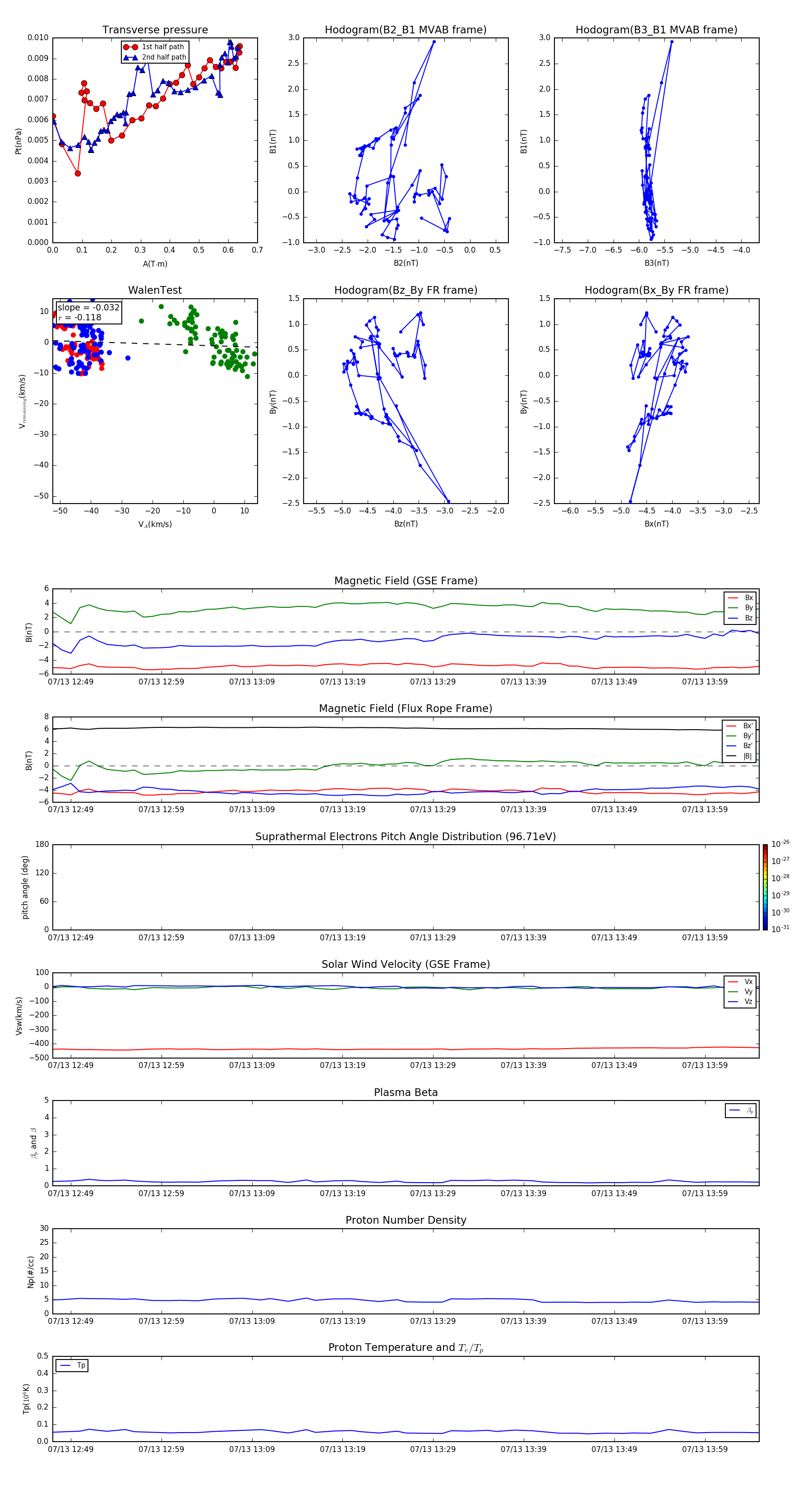
Task: Select the "2nd half path" legend entry
Action: point(155,57)
